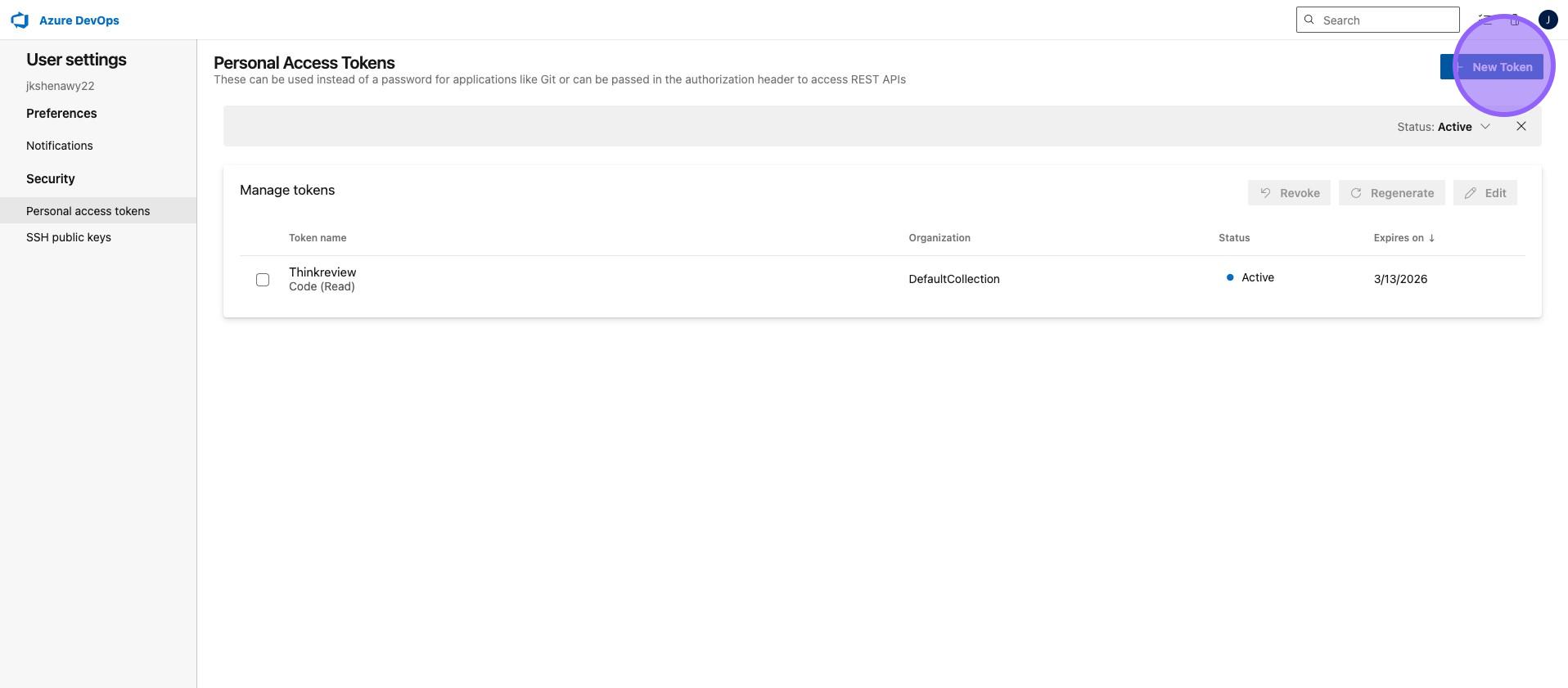1568x688 pixels.
Task: Click the Preferences section heading
Action: point(61,113)
